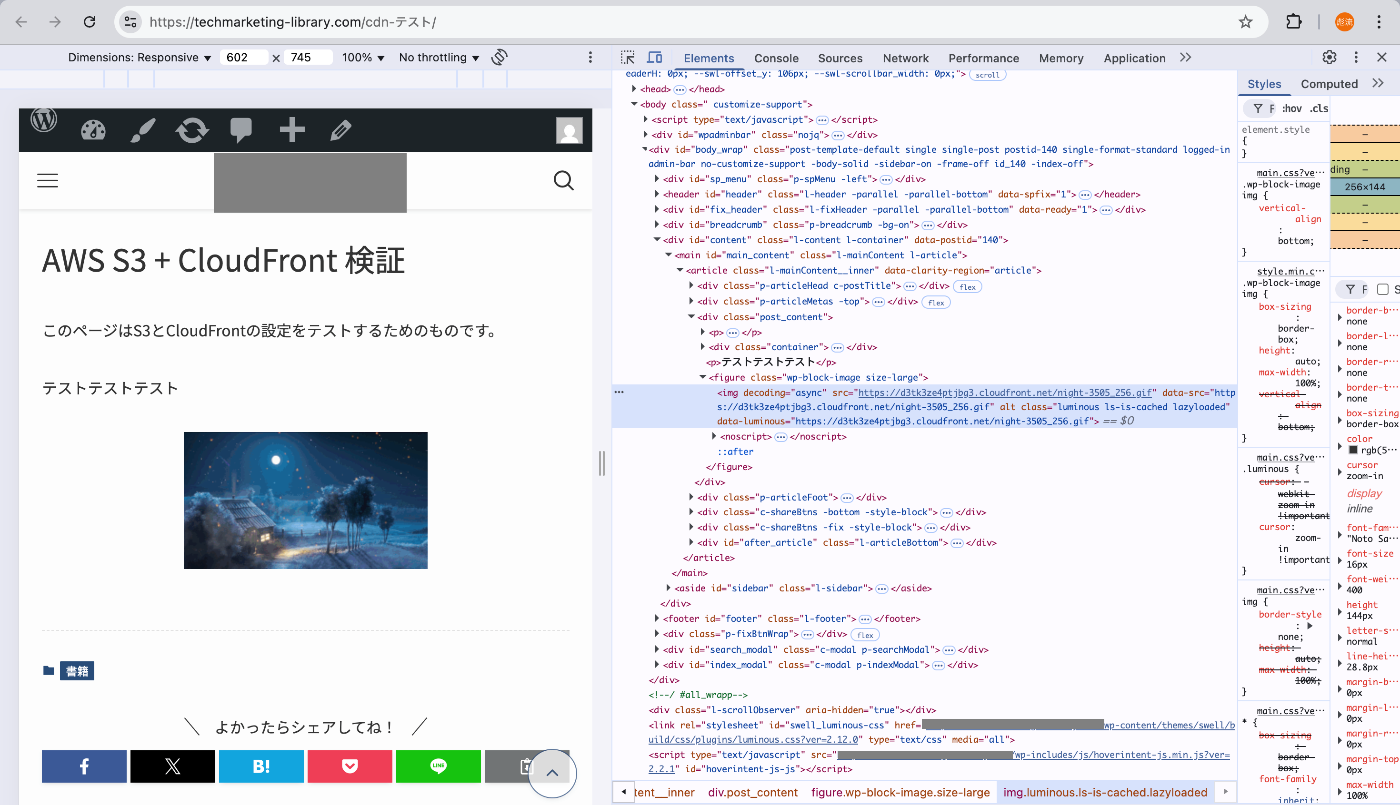
Task: Switch to the Sources tab
Action: pos(840,58)
